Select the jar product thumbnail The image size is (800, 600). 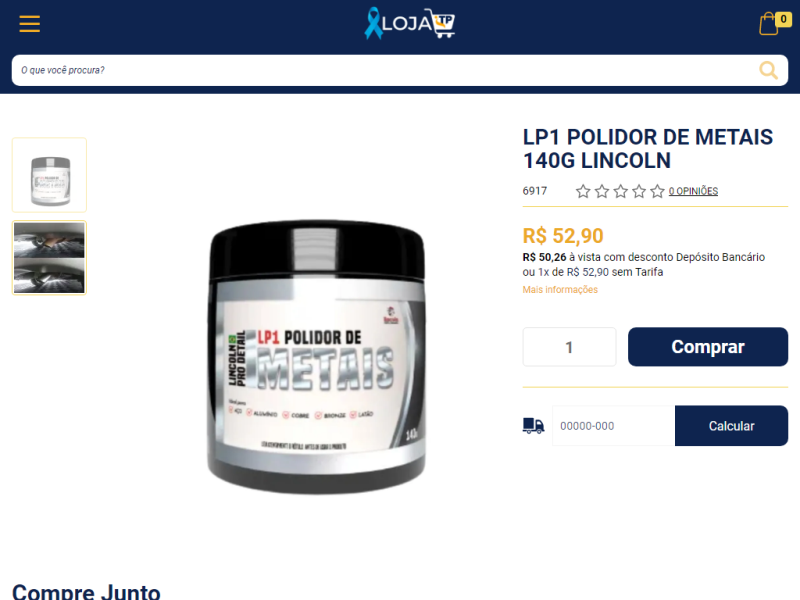point(49,175)
